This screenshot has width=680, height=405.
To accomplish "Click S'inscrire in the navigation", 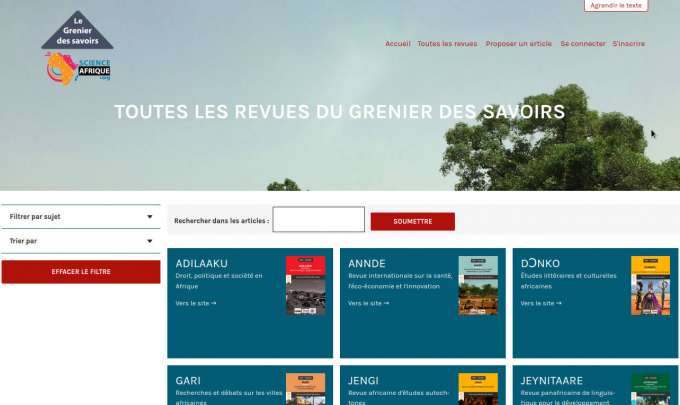I will coord(628,43).
